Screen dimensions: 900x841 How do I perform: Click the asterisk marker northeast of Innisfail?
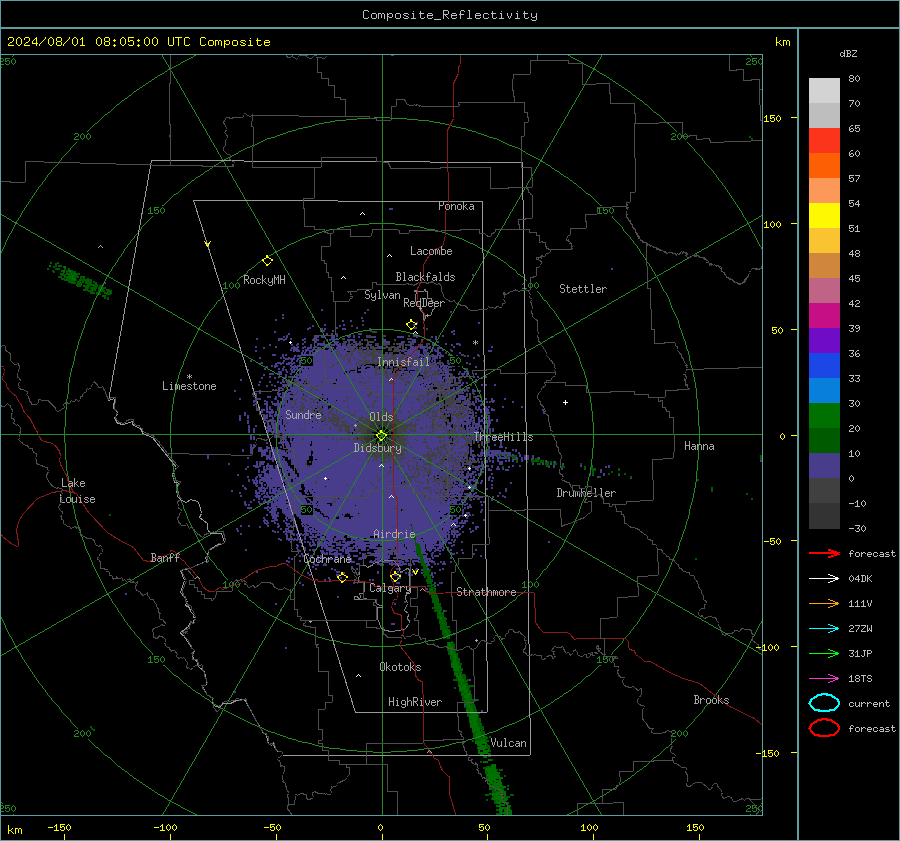click(475, 343)
